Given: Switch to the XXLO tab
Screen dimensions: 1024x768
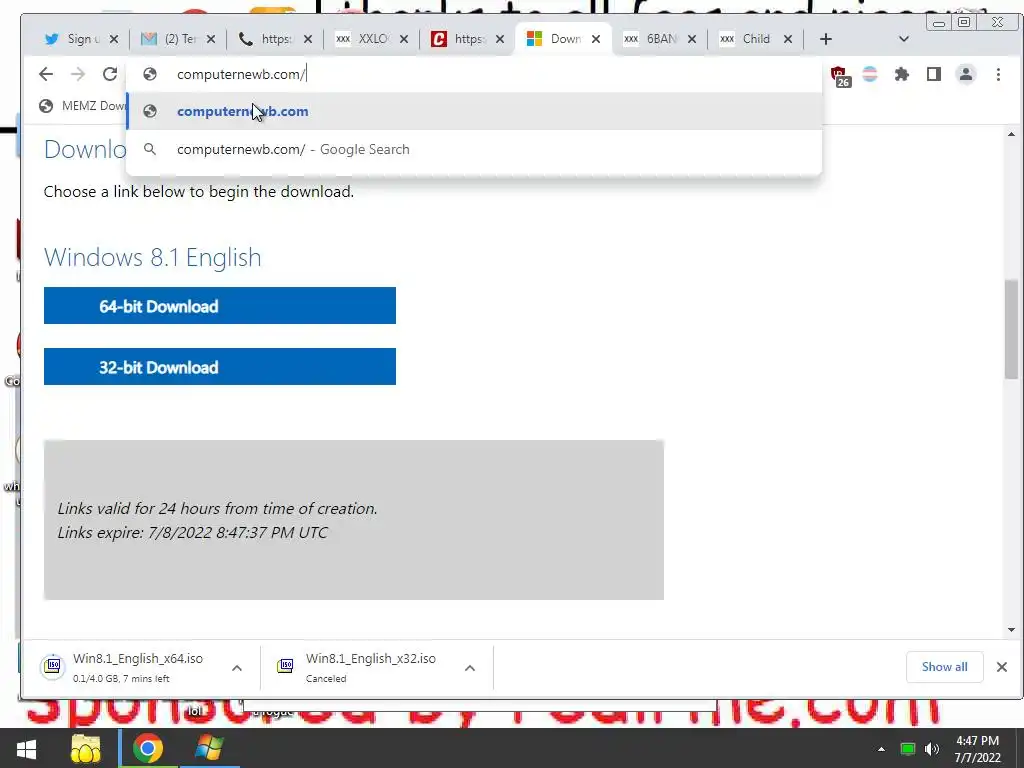Looking at the screenshot, I should pos(362,39).
